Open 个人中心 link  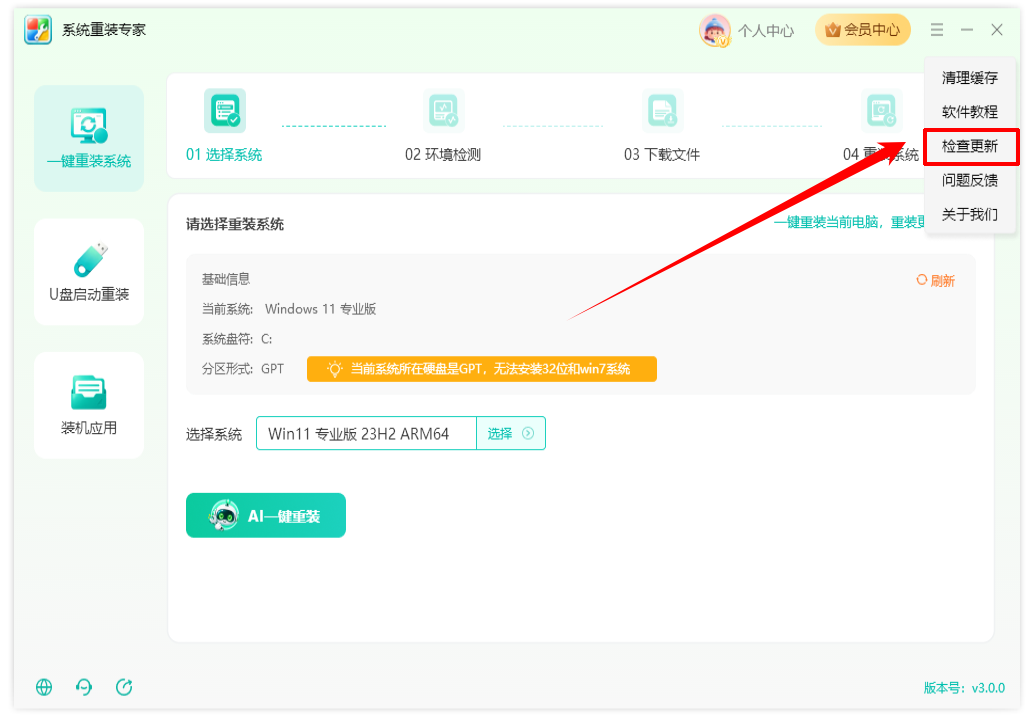(x=765, y=31)
